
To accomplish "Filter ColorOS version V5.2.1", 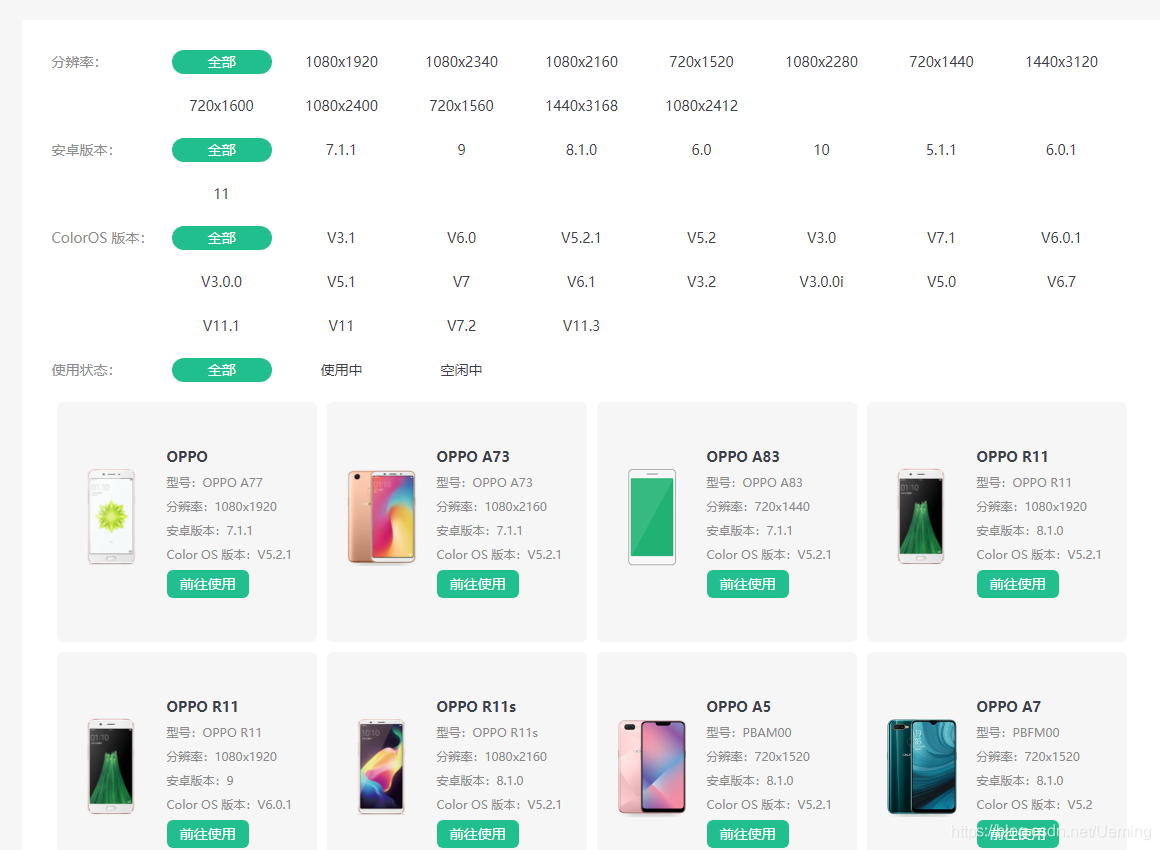I will (581, 238).
